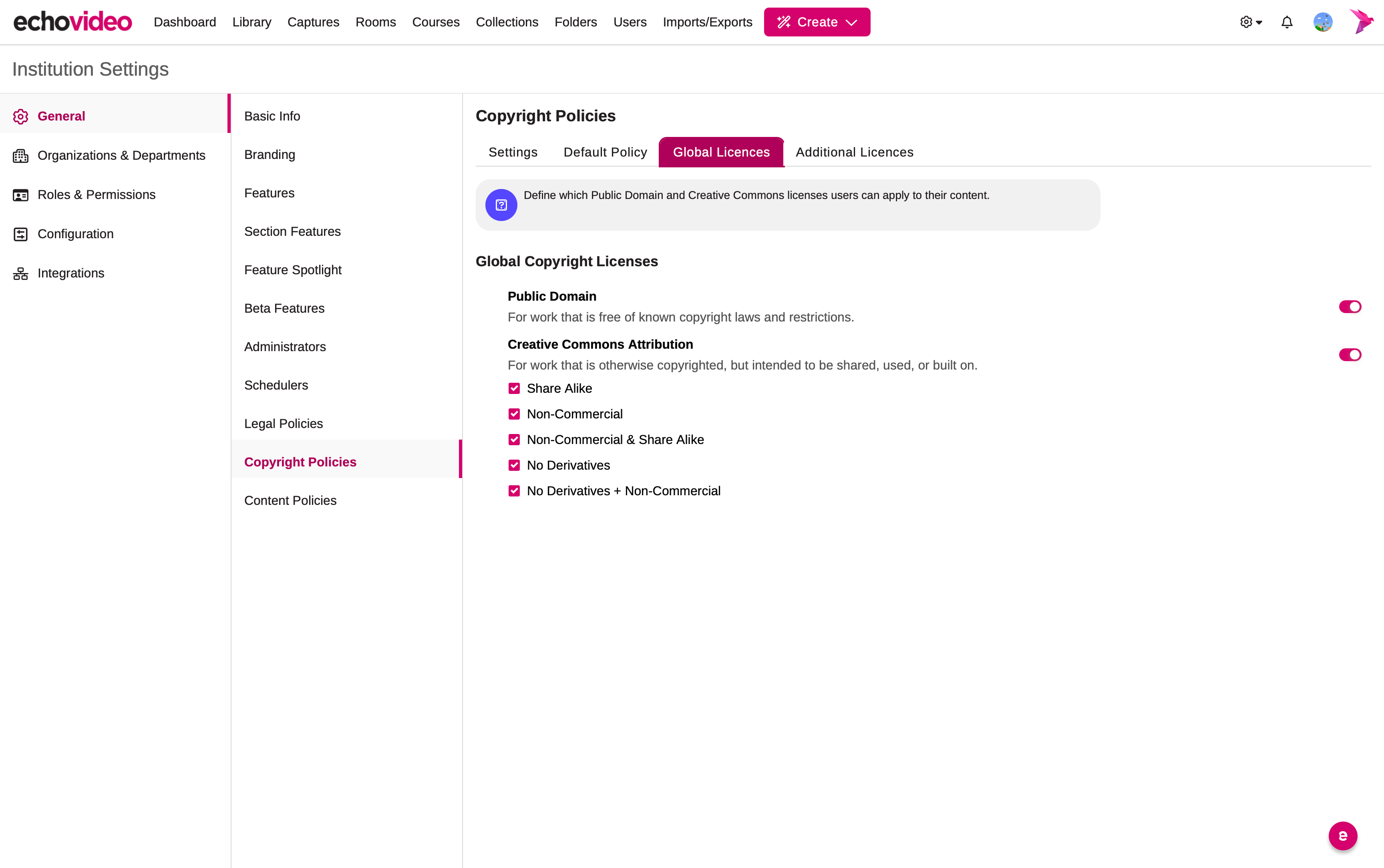Screen dimensions: 1384x868
Task: Open Folders in top navigation
Action: pyautogui.click(x=576, y=22)
